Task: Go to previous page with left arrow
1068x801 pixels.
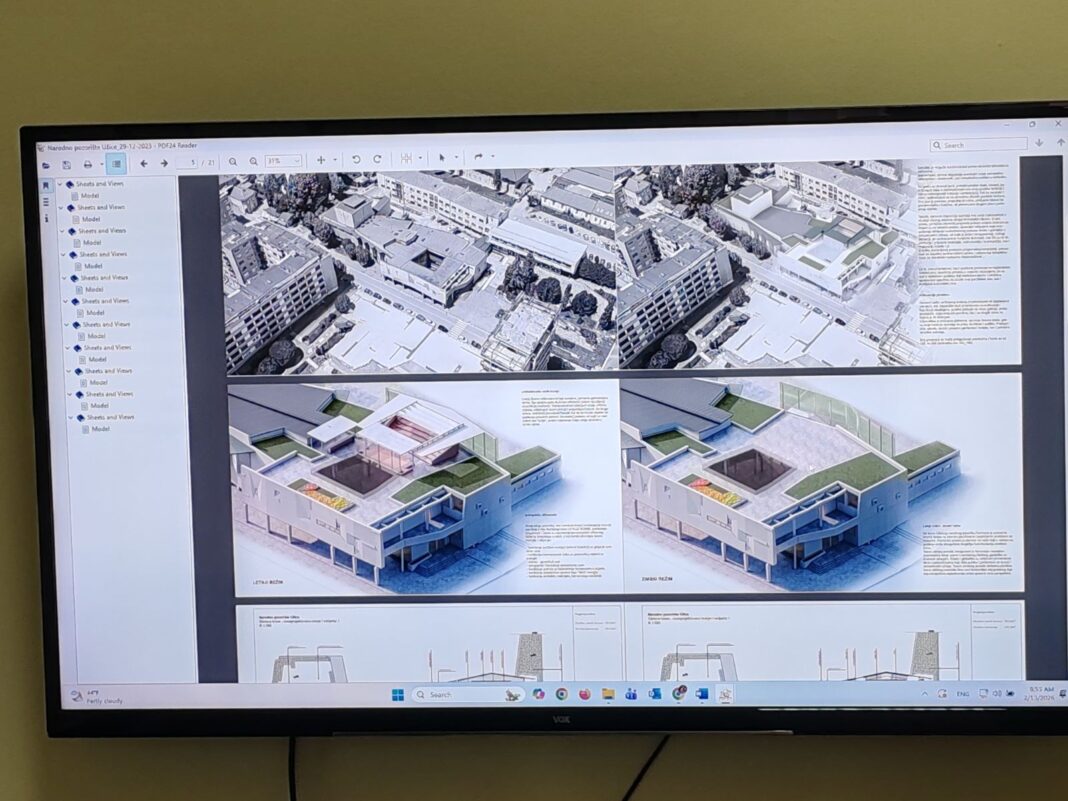Action: coord(144,163)
